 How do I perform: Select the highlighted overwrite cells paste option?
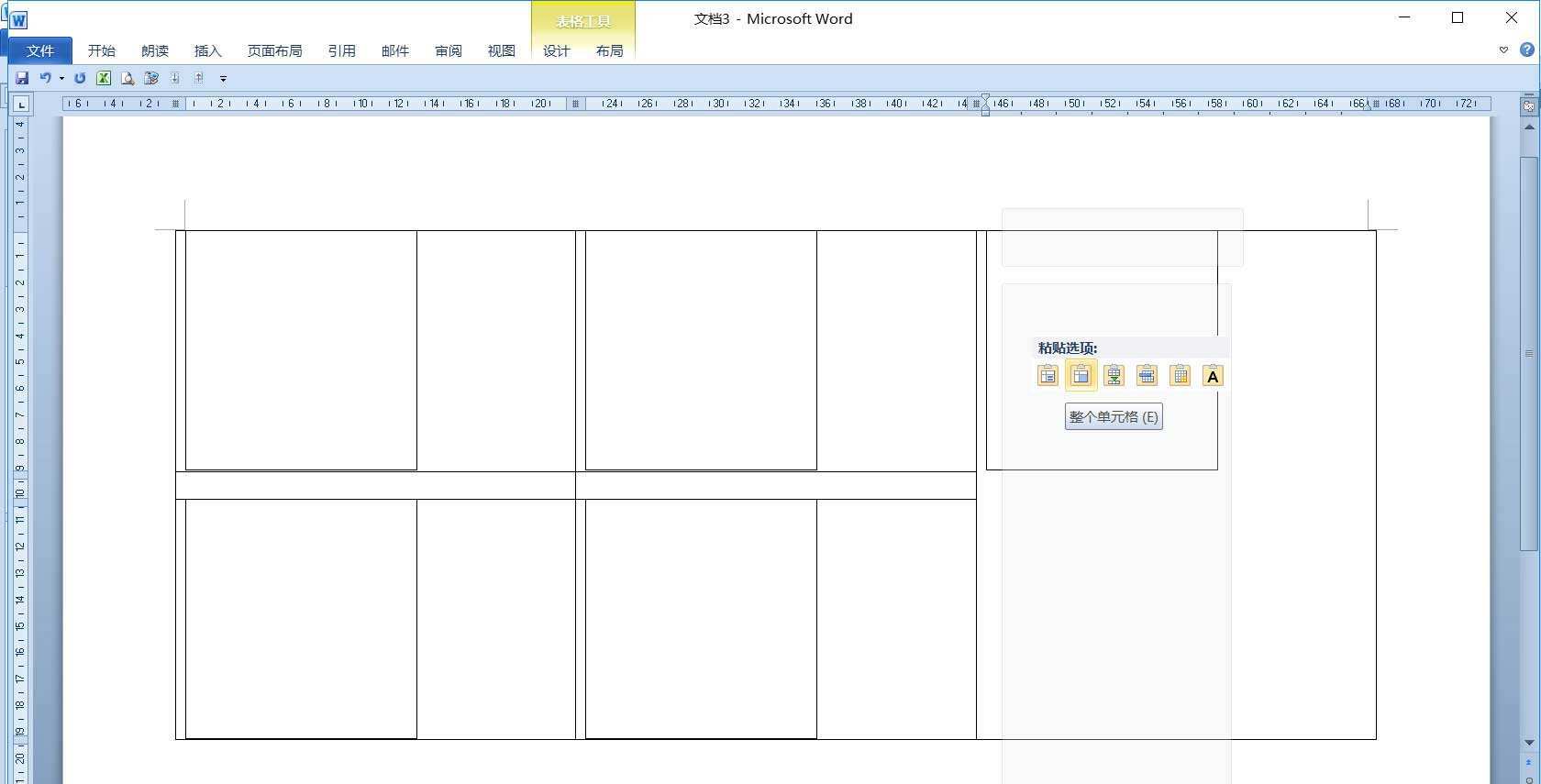coord(1081,375)
